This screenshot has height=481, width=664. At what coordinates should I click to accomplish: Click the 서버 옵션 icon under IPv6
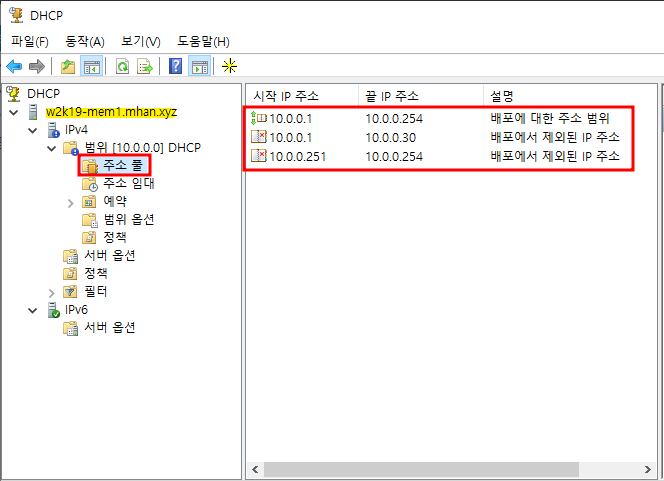pyautogui.click(x=71, y=328)
